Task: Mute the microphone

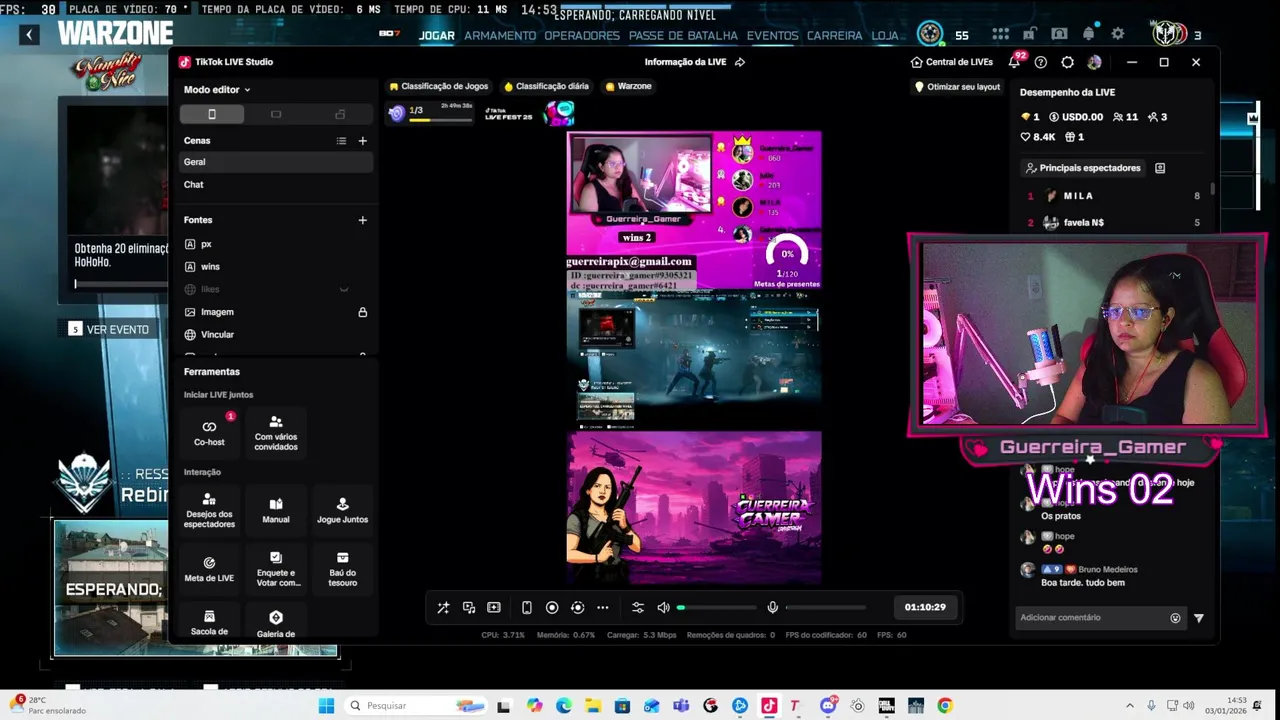Action: click(x=772, y=608)
